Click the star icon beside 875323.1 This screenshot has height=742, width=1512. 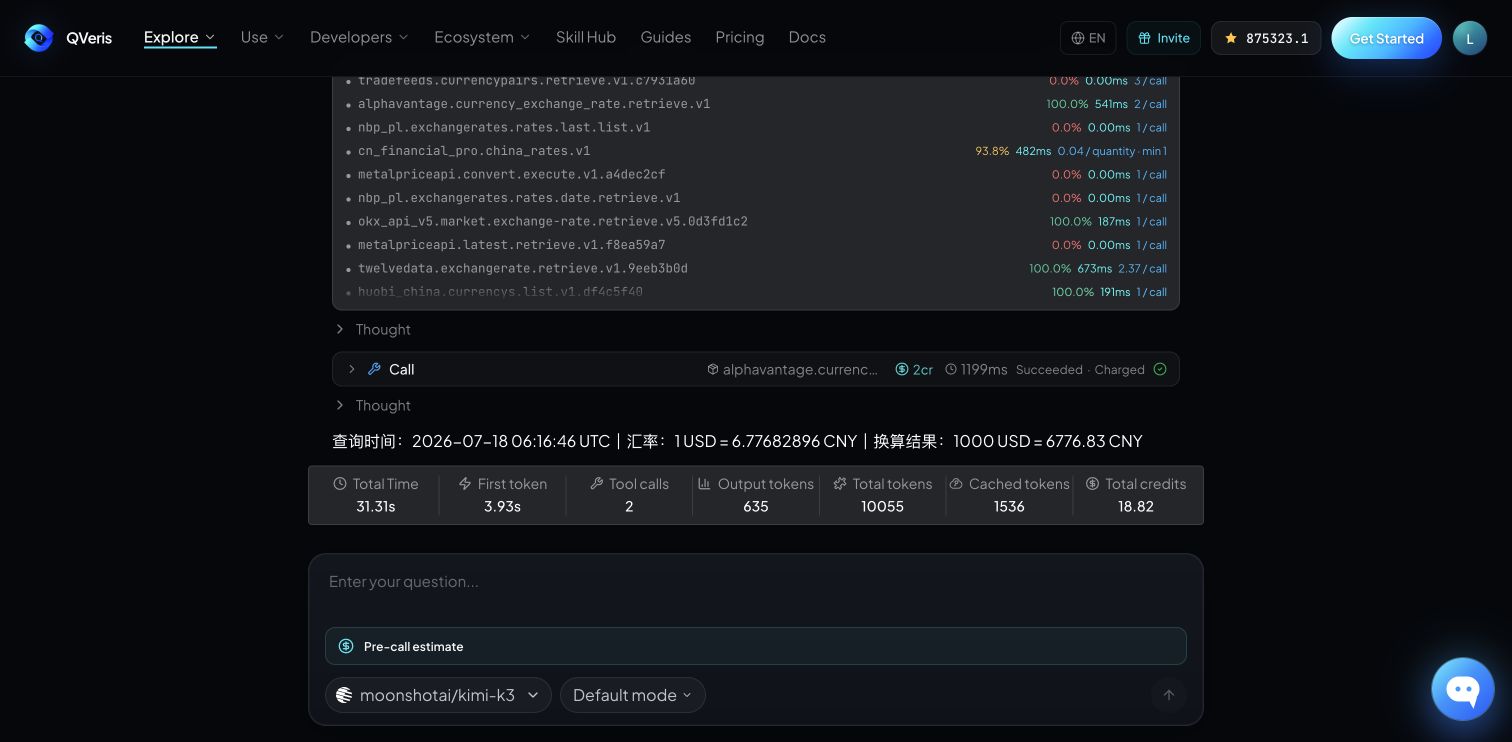tap(1231, 38)
